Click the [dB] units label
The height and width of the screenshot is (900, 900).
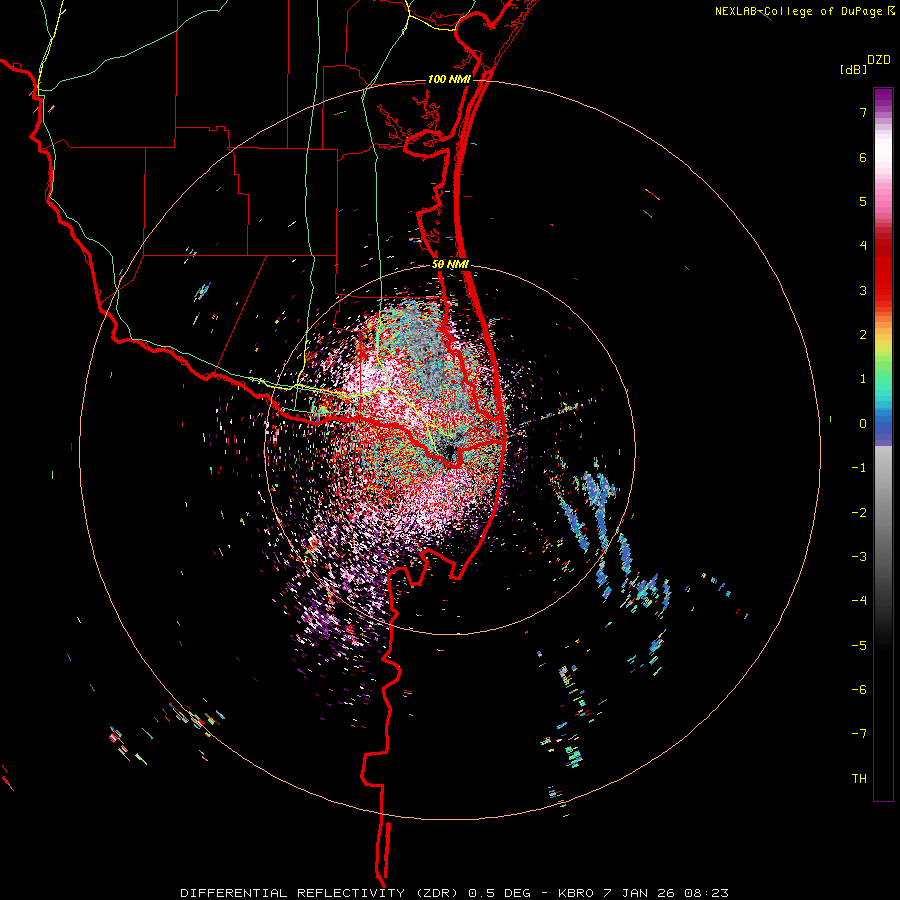[854, 70]
